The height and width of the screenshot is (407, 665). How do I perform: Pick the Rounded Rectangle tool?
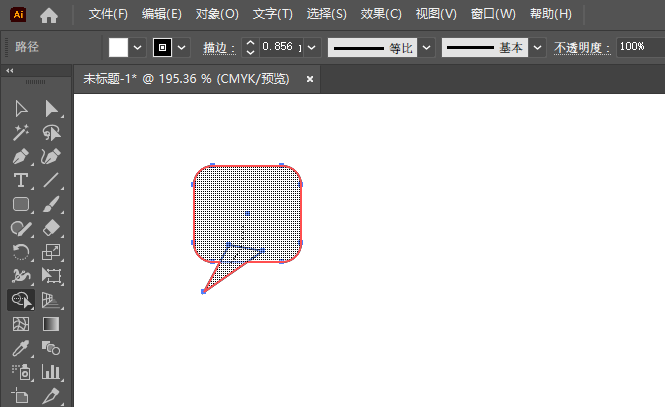tap(20, 204)
